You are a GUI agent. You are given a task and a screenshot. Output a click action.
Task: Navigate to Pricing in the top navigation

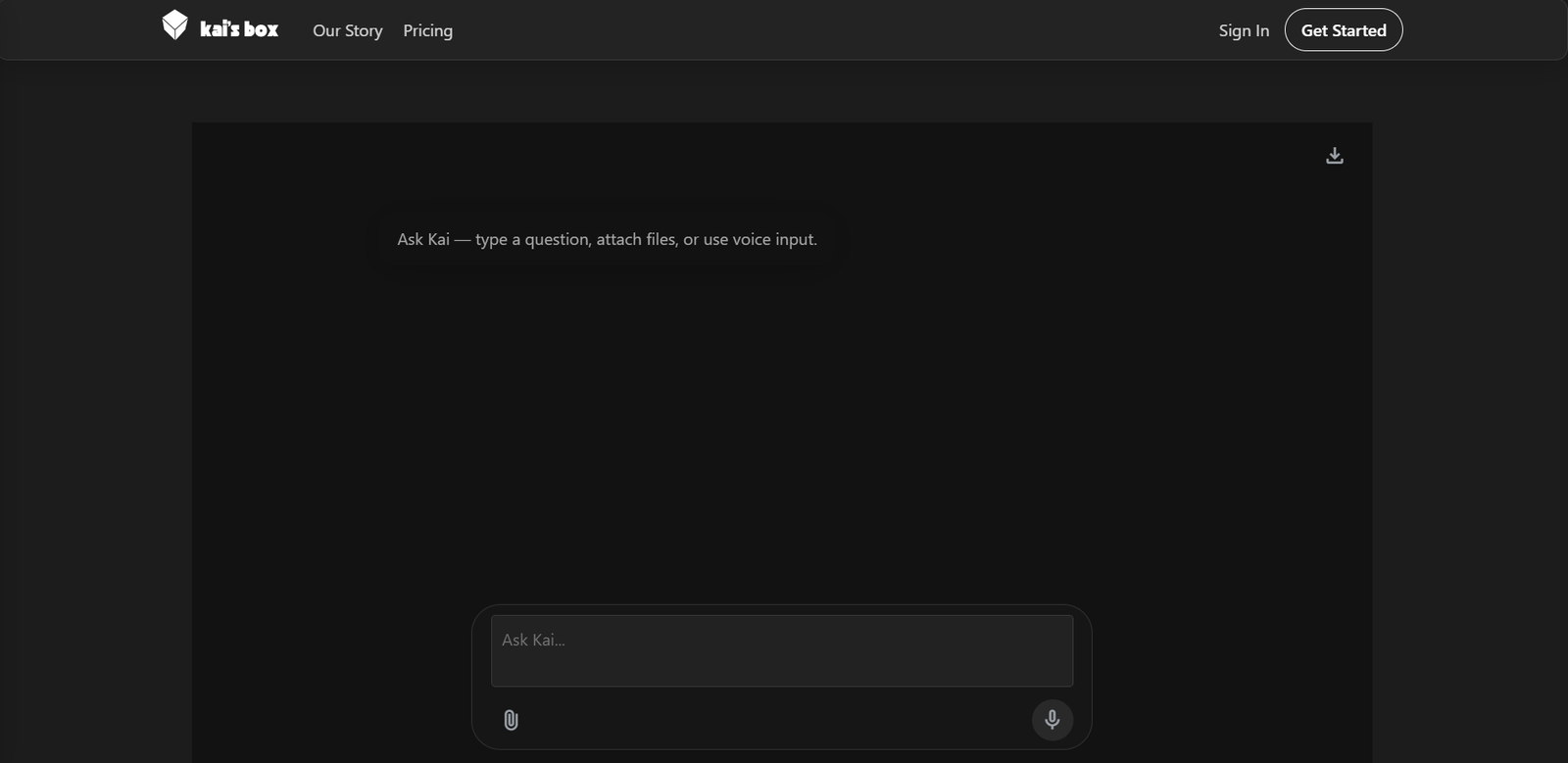point(427,30)
